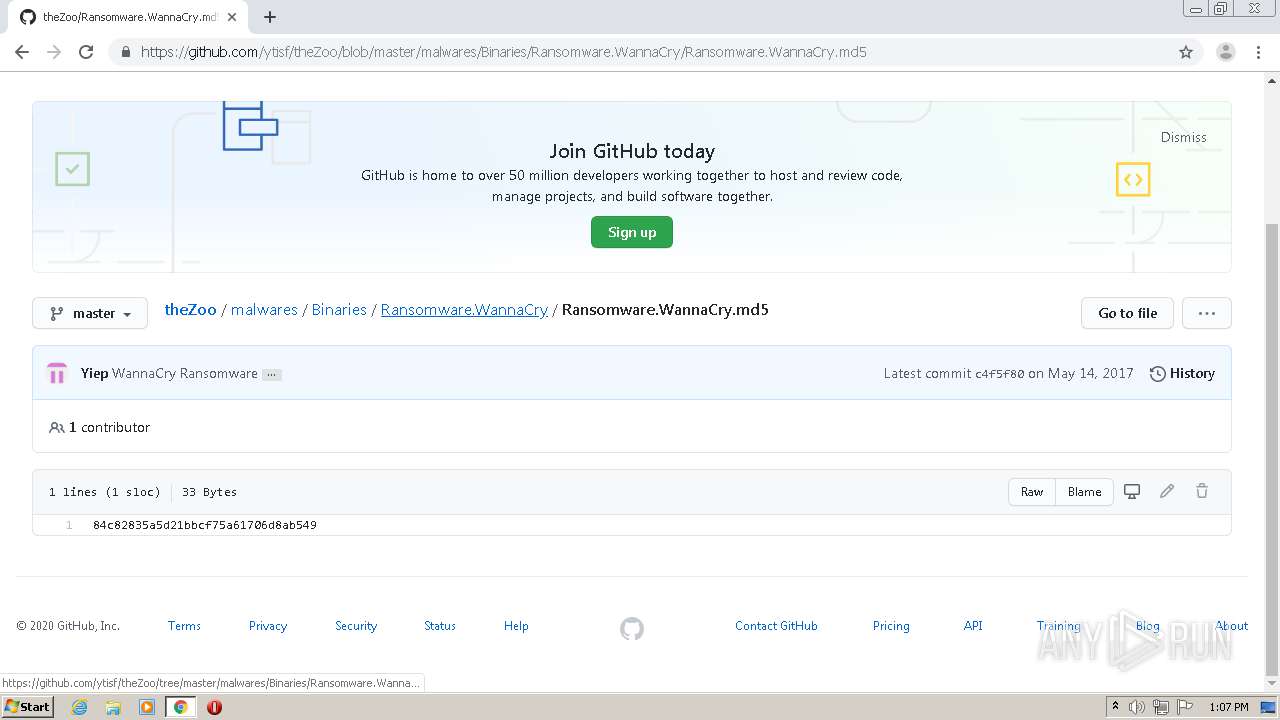The image size is (1280, 720).
Task: Open Security footer link
Action: click(x=356, y=626)
